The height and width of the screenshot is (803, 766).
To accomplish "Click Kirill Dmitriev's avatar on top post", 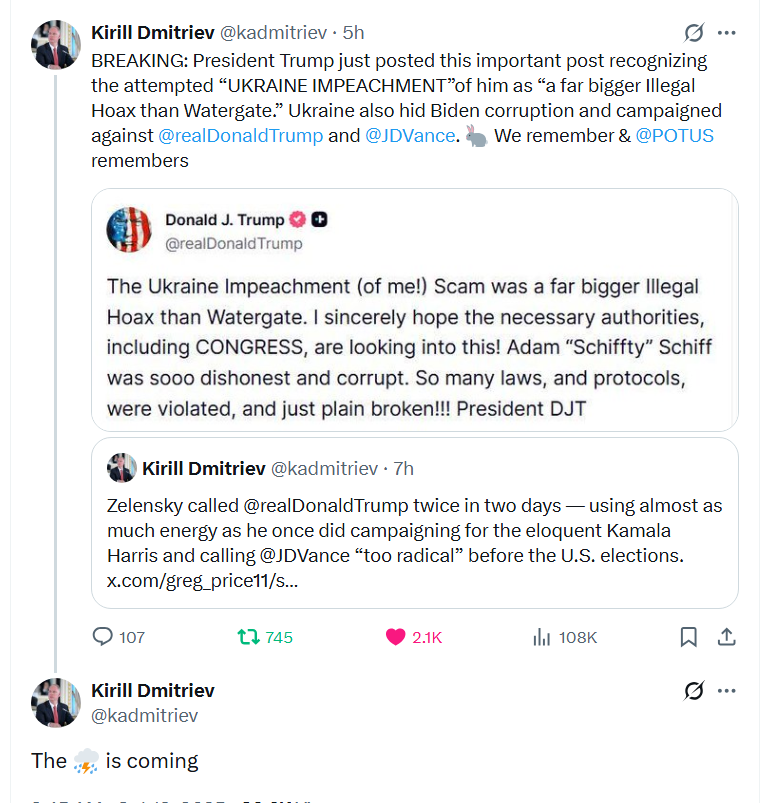I will click(x=55, y=45).
